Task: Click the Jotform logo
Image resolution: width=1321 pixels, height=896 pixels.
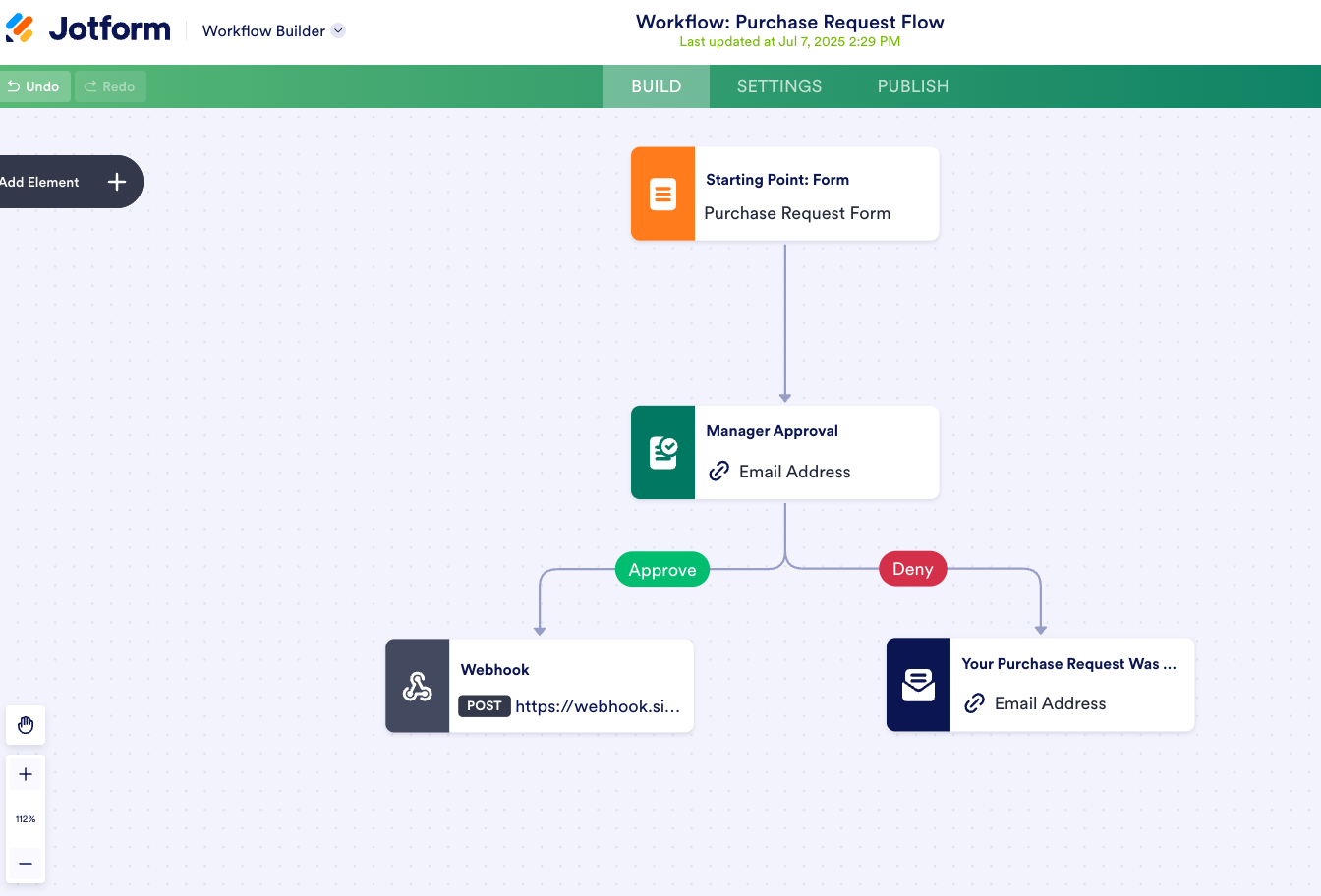Action: [88, 28]
